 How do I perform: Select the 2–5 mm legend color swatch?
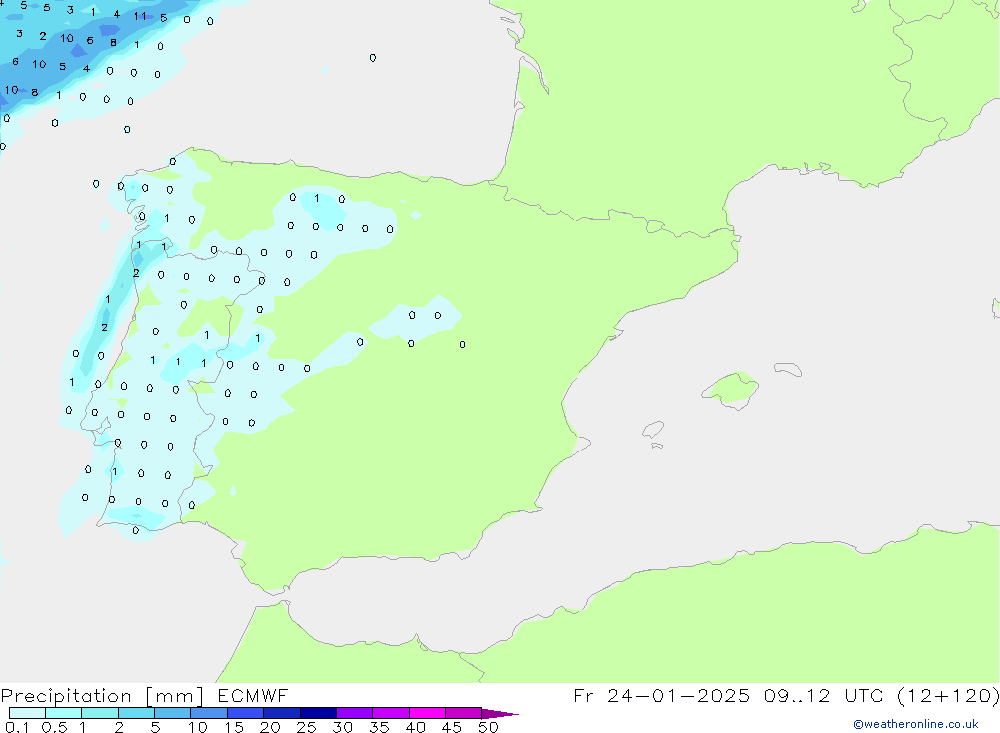pos(136,713)
